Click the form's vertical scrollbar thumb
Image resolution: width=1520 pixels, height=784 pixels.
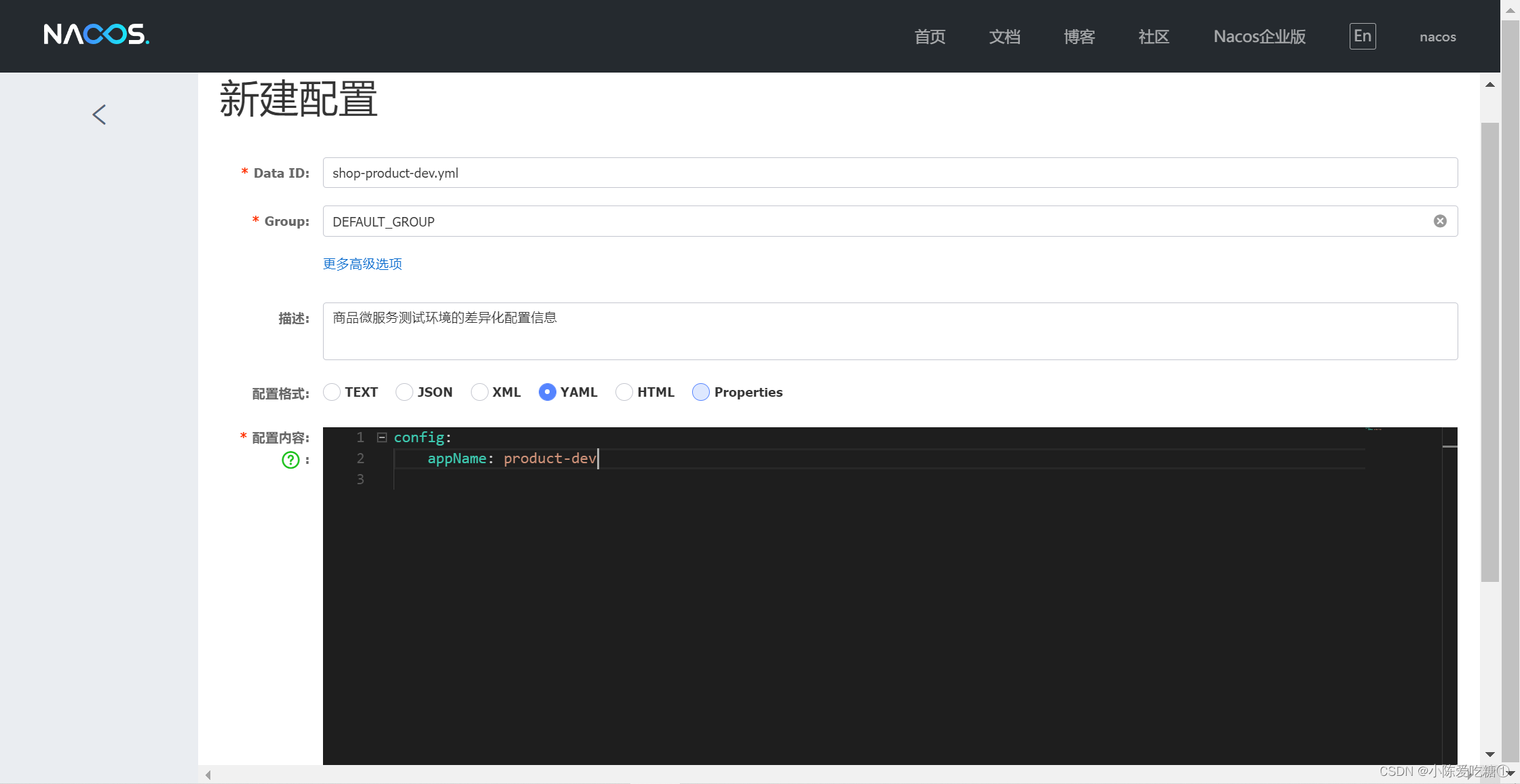1490,351
